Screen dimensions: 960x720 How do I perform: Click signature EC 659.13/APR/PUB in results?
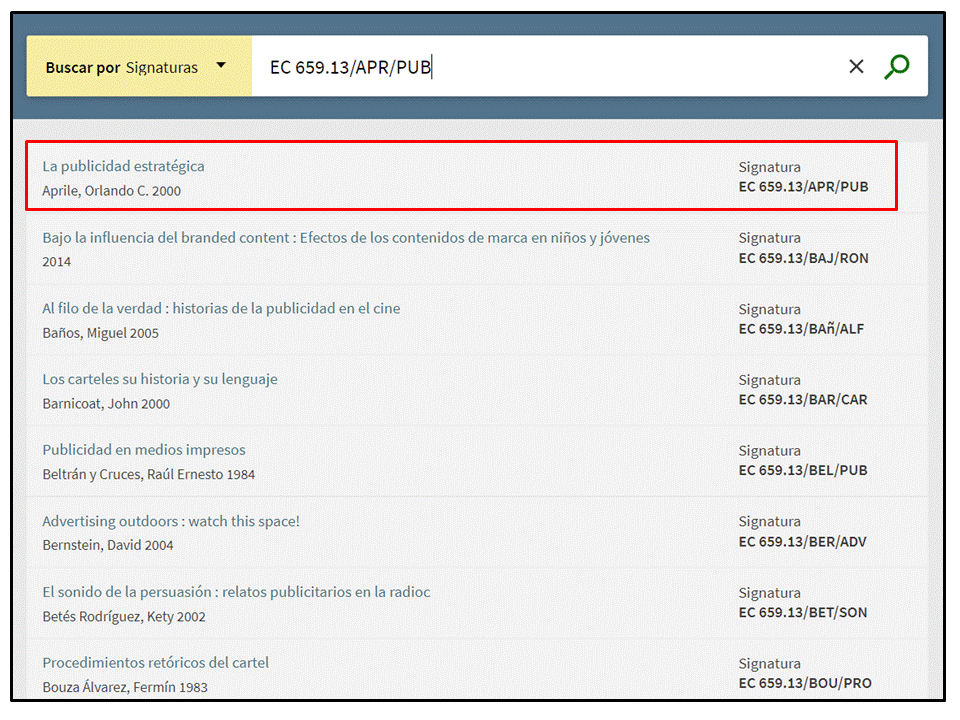803,187
